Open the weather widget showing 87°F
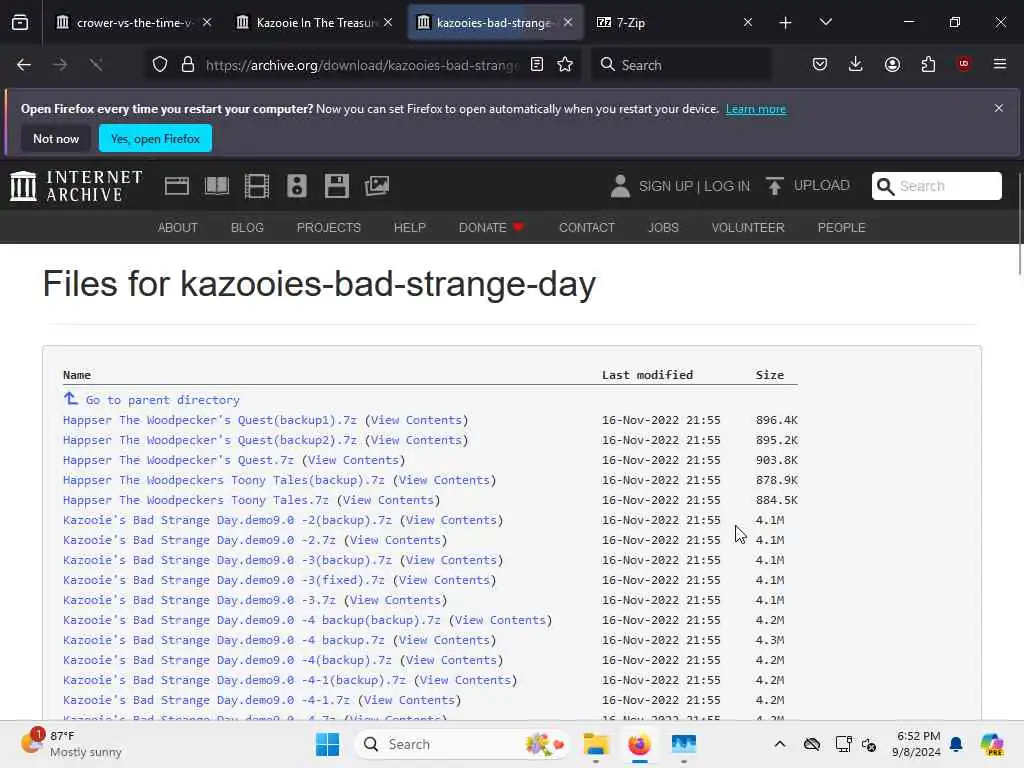 coord(71,744)
